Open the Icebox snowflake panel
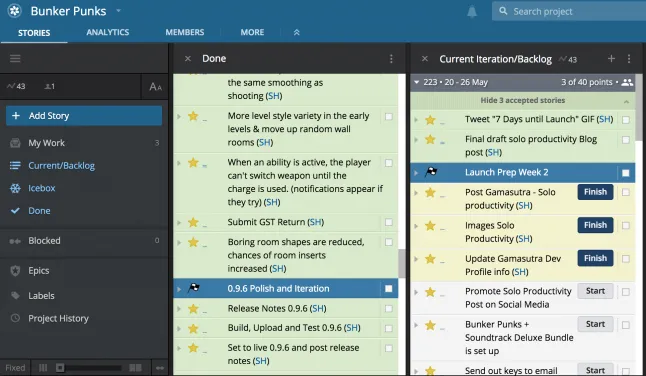This screenshot has width=646, height=376. [42, 188]
